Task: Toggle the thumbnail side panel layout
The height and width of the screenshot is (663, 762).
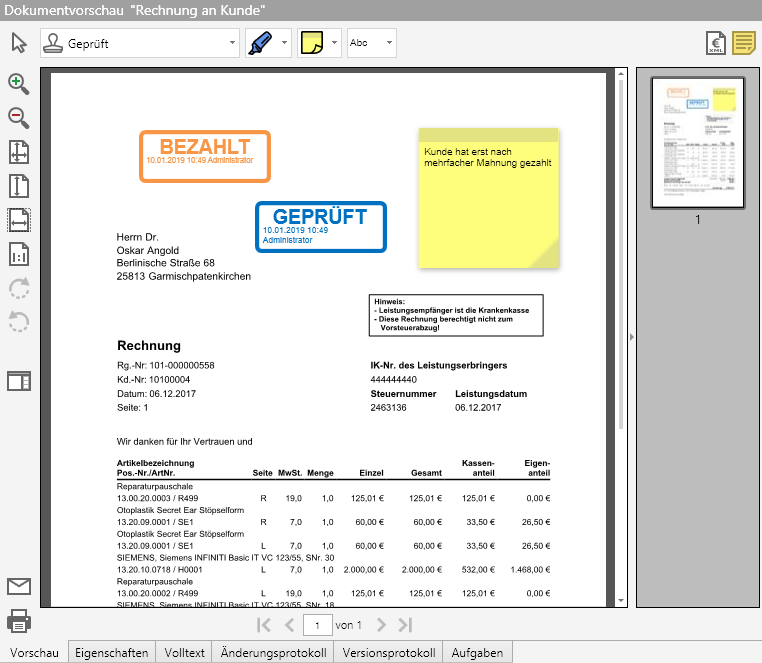Action: coord(19,381)
